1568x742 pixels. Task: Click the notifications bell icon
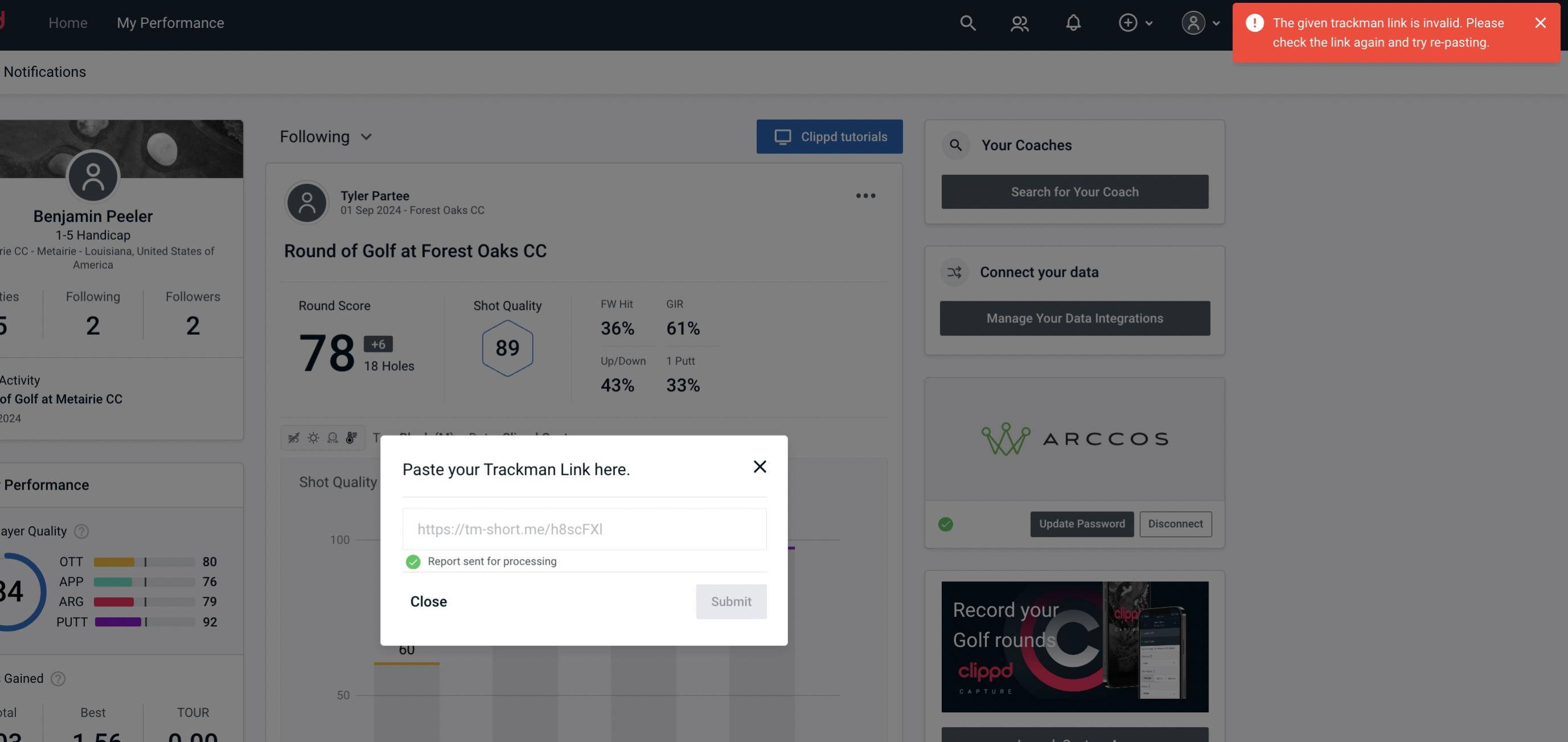pos(1074,22)
